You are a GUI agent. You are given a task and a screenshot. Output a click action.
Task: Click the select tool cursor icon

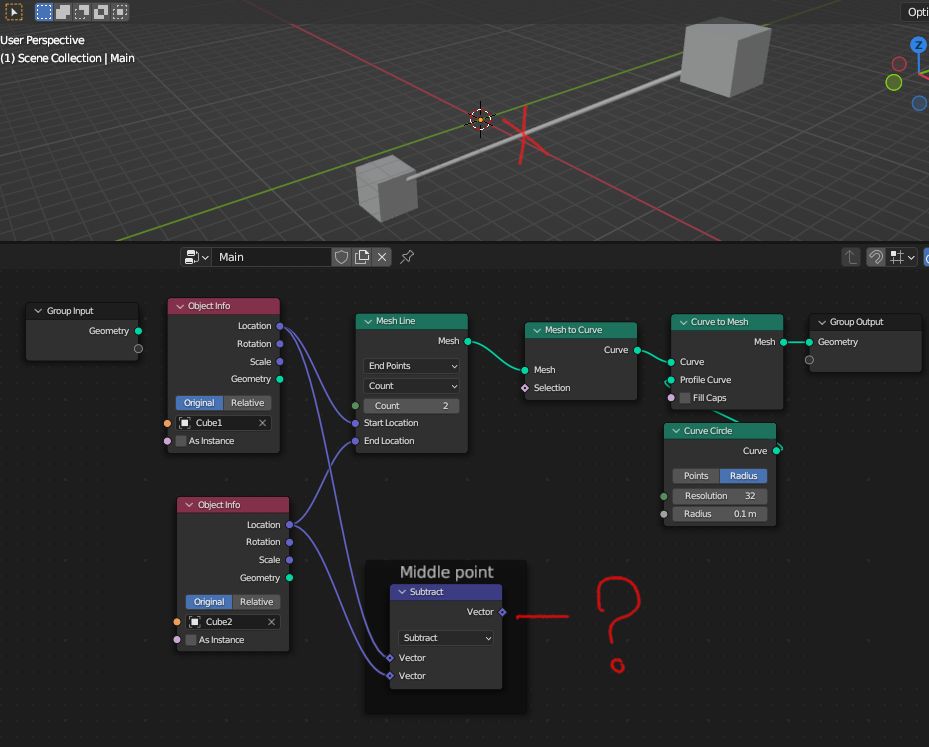click(14, 11)
